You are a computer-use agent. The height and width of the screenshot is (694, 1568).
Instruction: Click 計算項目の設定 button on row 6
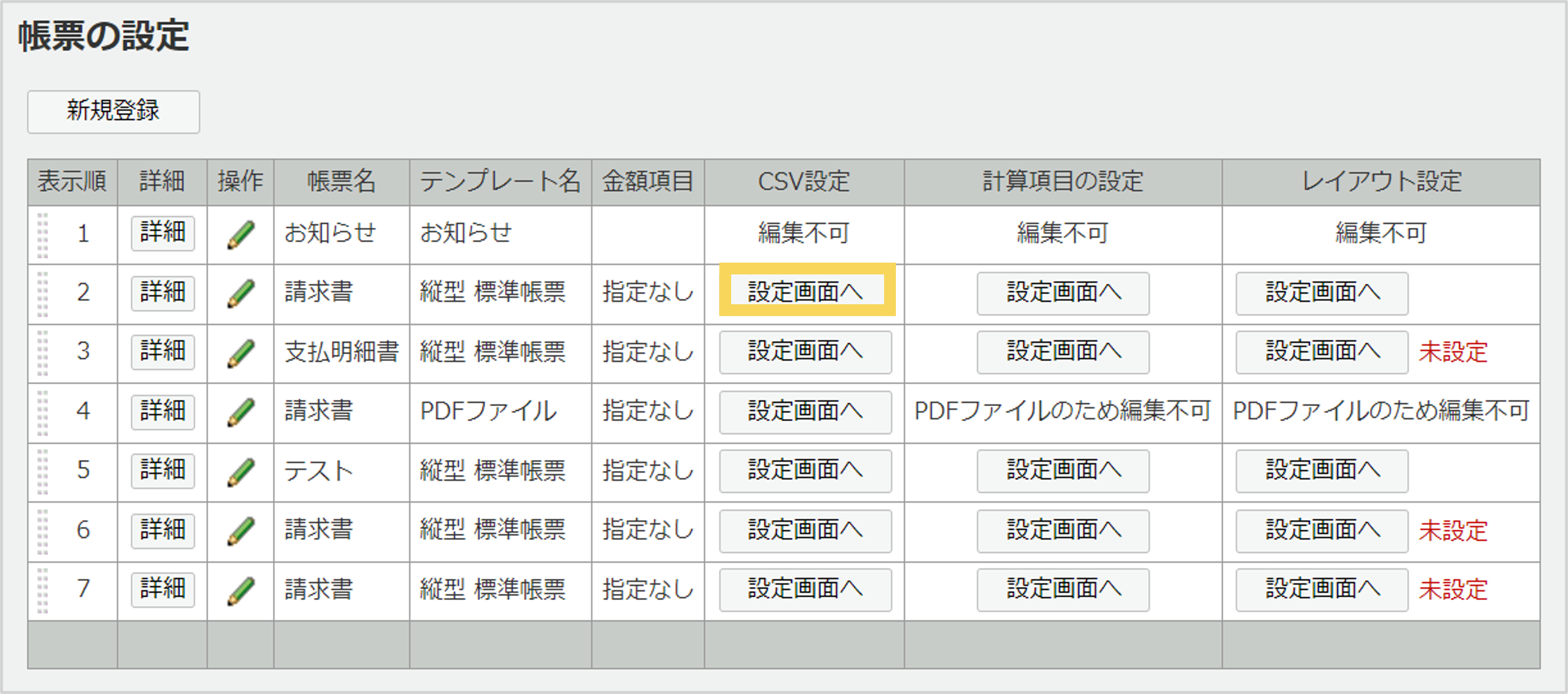pyautogui.click(x=1062, y=530)
